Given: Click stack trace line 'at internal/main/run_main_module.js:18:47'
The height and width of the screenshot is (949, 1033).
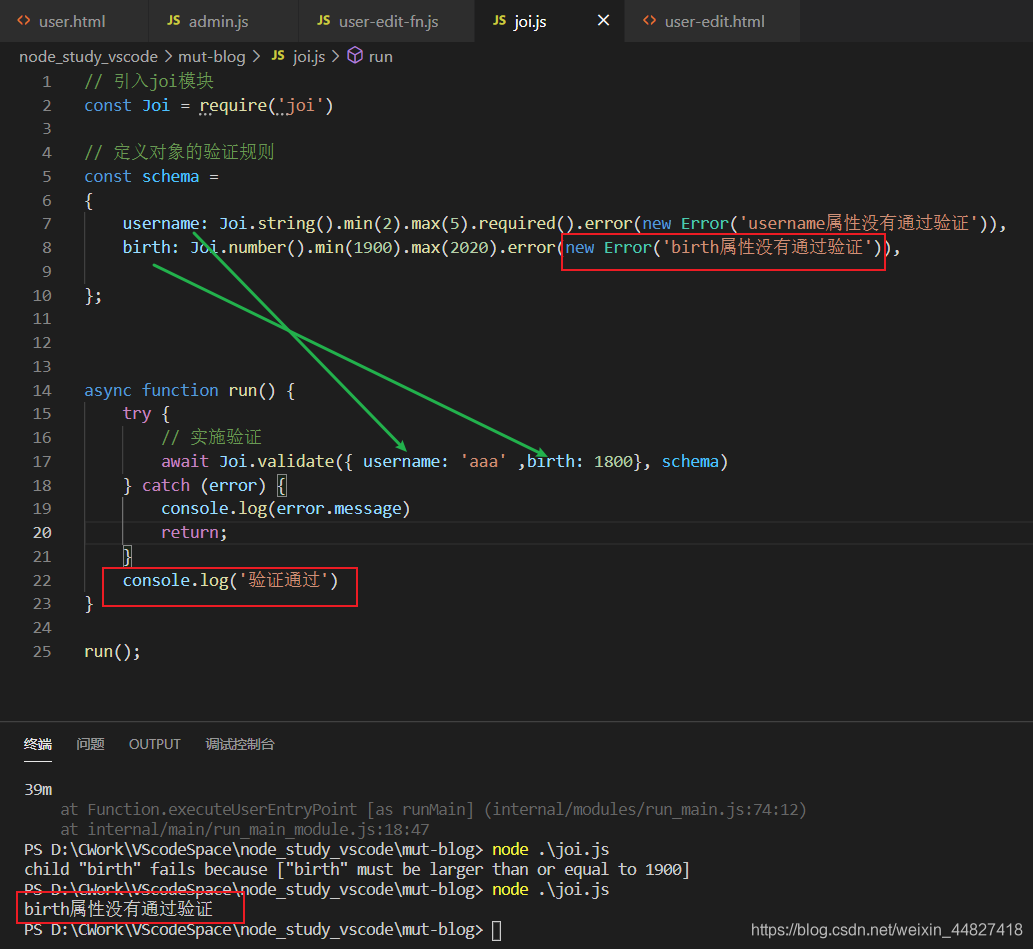Looking at the screenshot, I should pos(244,829).
